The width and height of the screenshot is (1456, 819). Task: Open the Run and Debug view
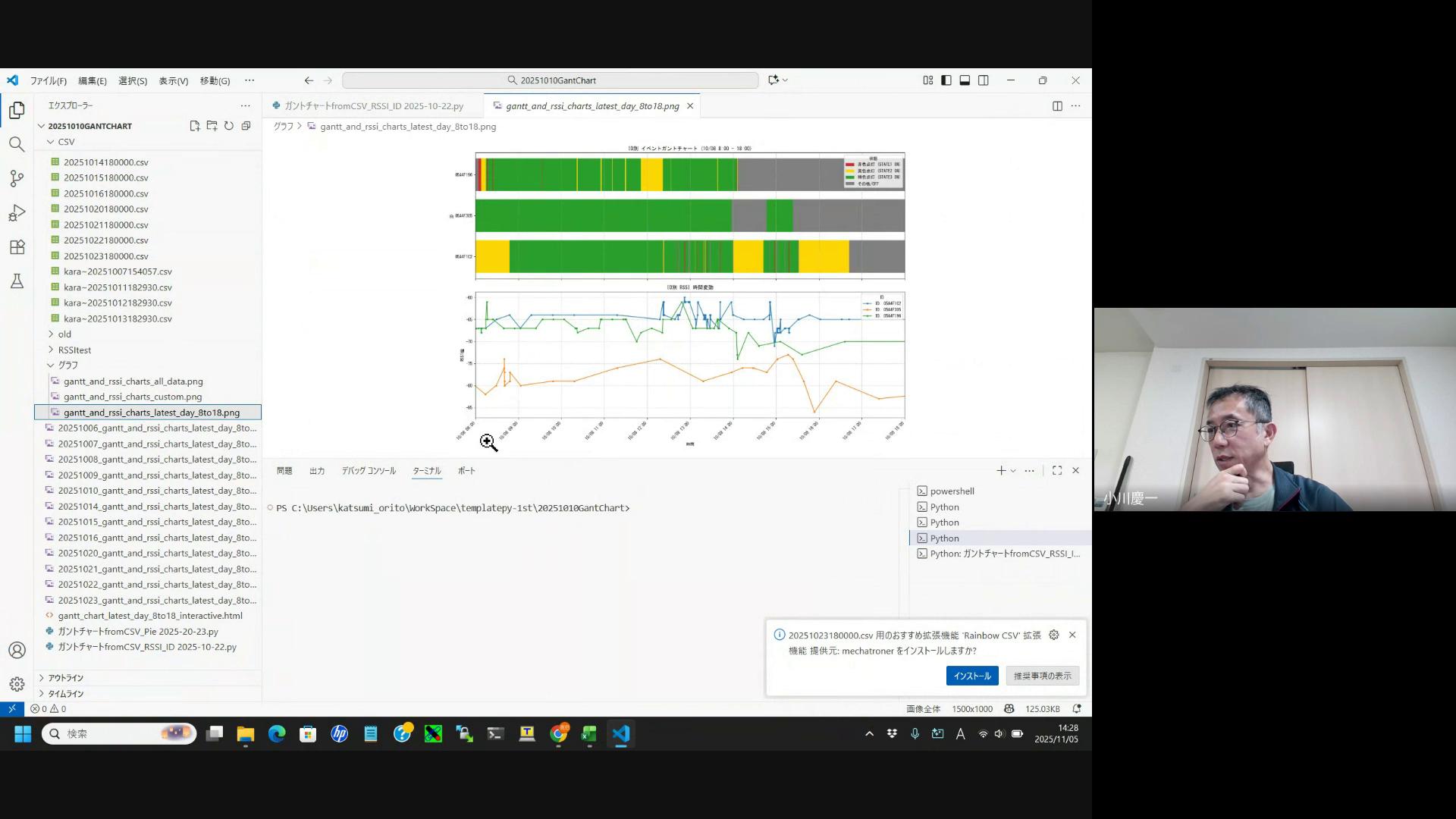point(17,213)
